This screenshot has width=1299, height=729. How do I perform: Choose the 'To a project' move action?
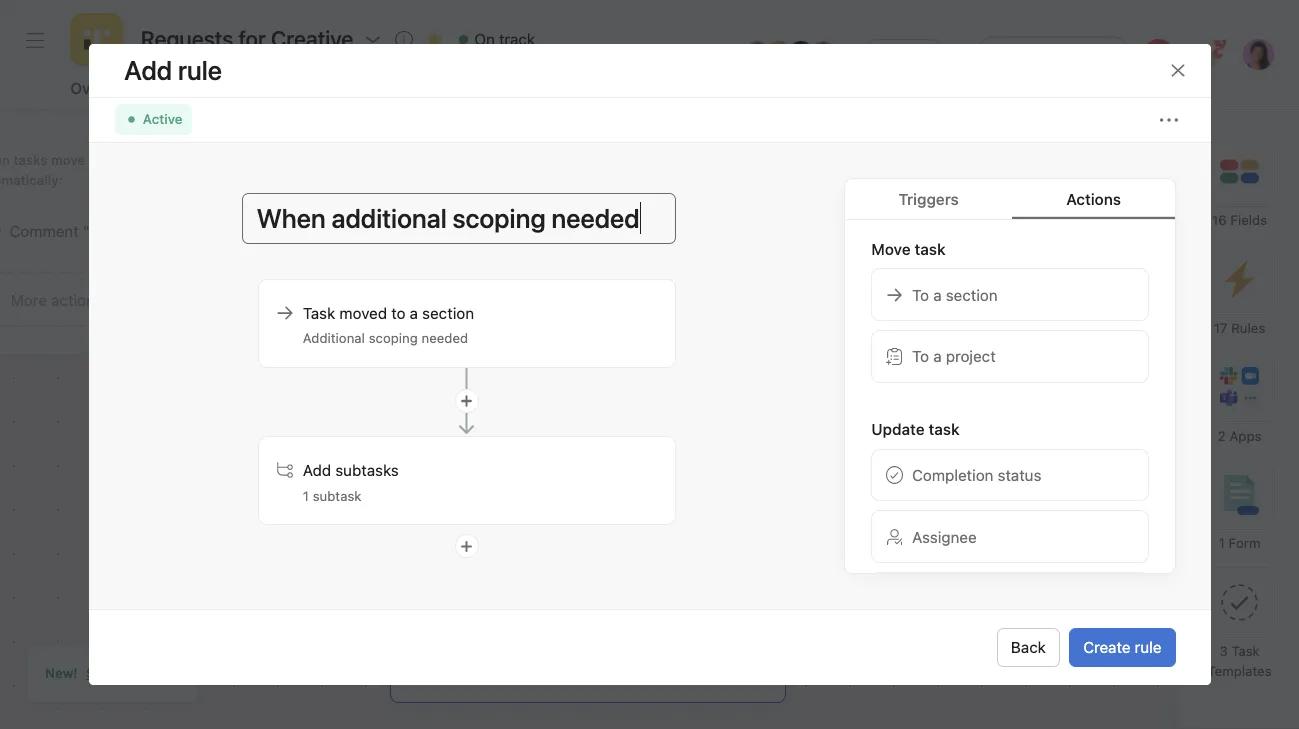1009,356
